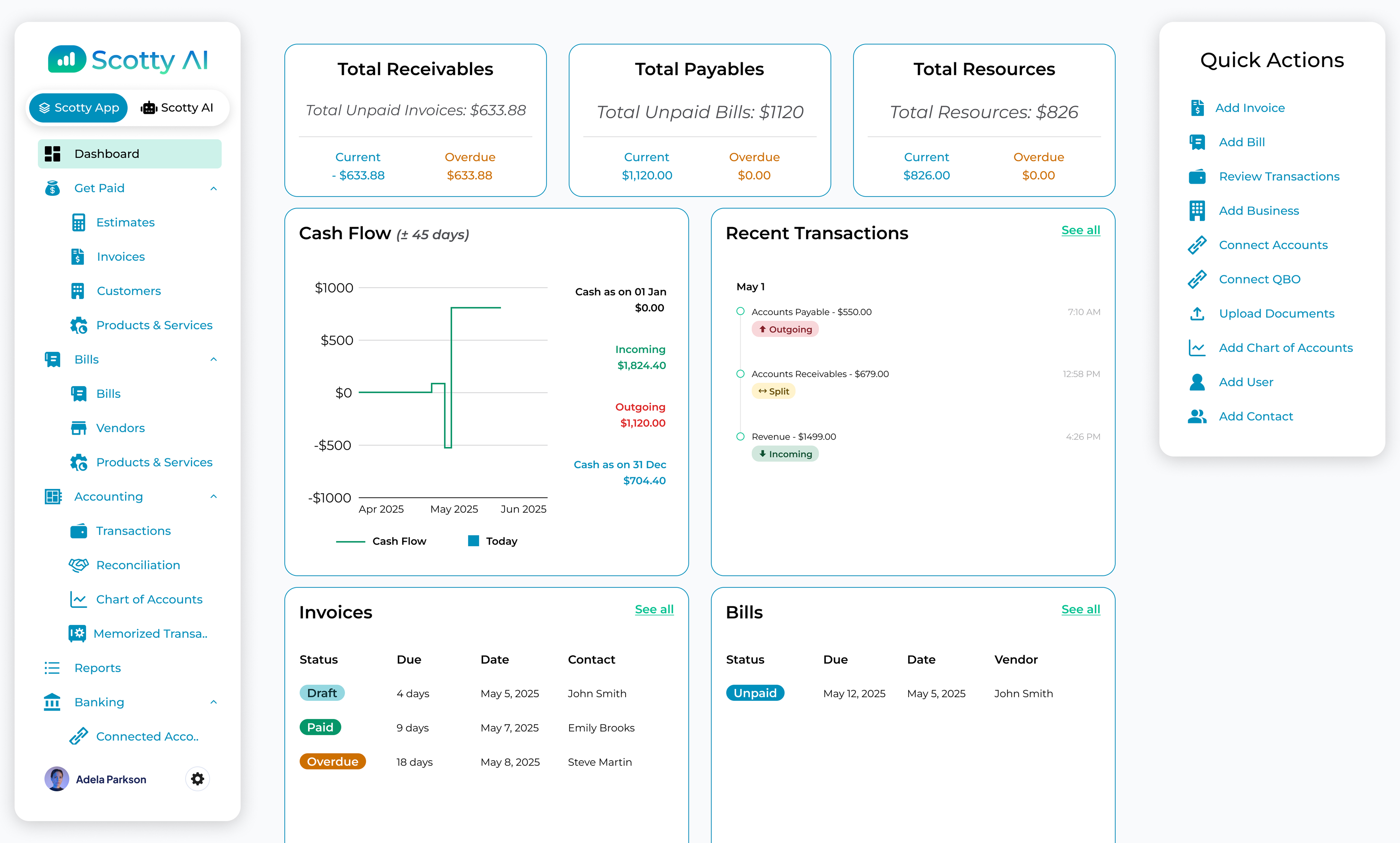This screenshot has height=843, width=1400.
Task: See all Invoices
Action: click(x=654, y=610)
